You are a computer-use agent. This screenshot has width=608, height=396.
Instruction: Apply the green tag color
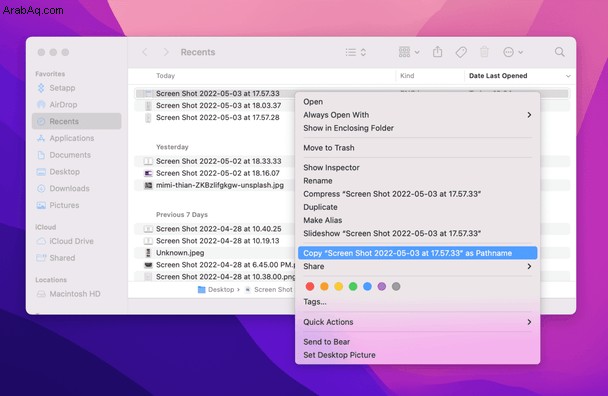pyautogui.click(x=353, y=286)
